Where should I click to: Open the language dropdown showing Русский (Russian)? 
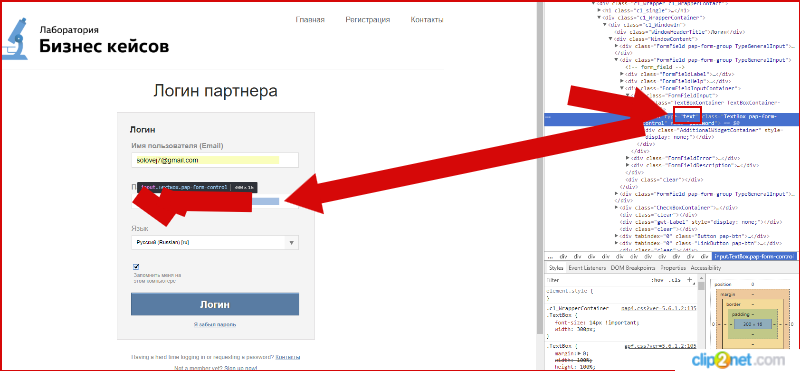pyautogui.click(x=215, y=242)
